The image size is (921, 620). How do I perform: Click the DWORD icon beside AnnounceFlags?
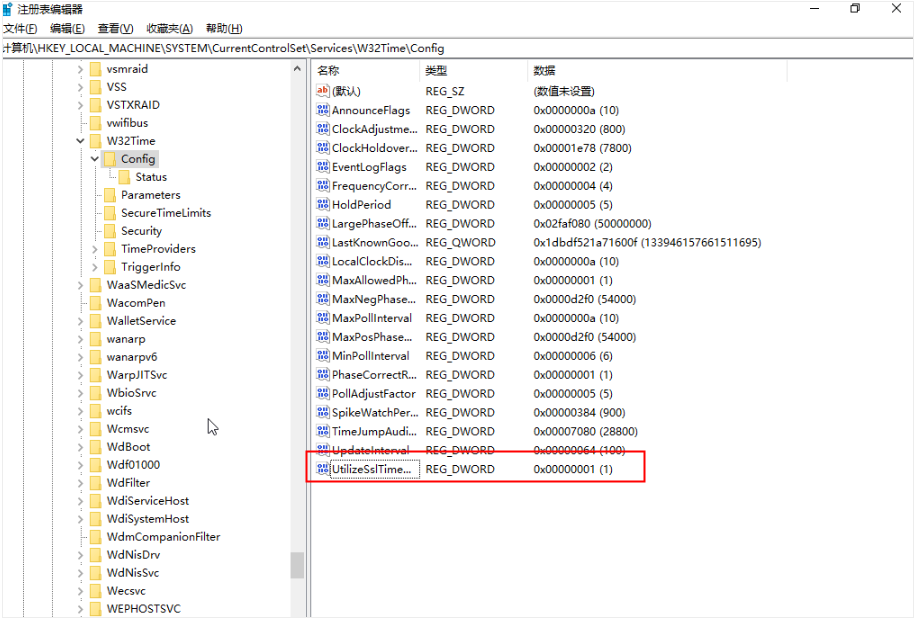[322, 110]
